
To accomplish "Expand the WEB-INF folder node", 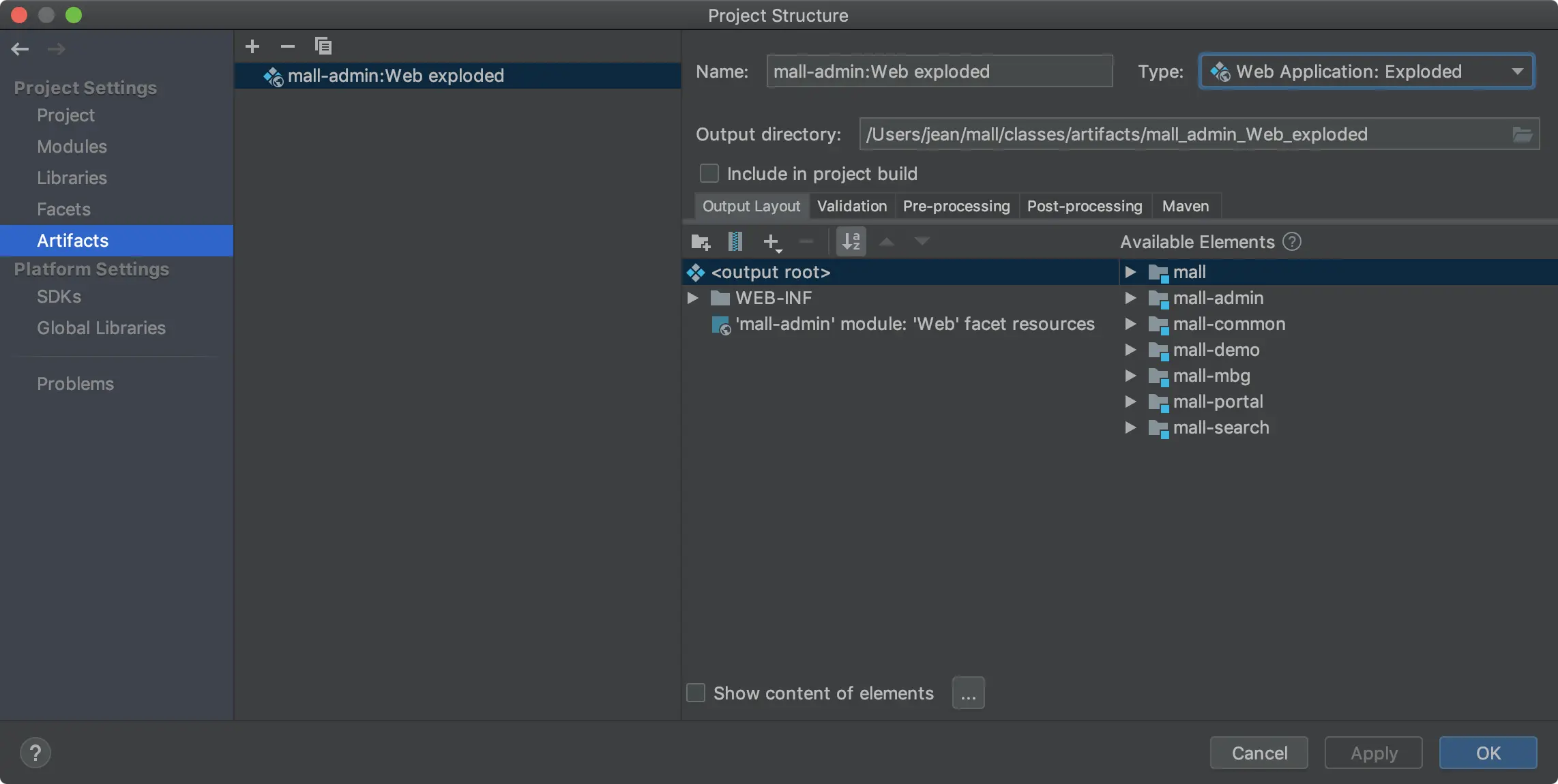I will coord(692,298).
